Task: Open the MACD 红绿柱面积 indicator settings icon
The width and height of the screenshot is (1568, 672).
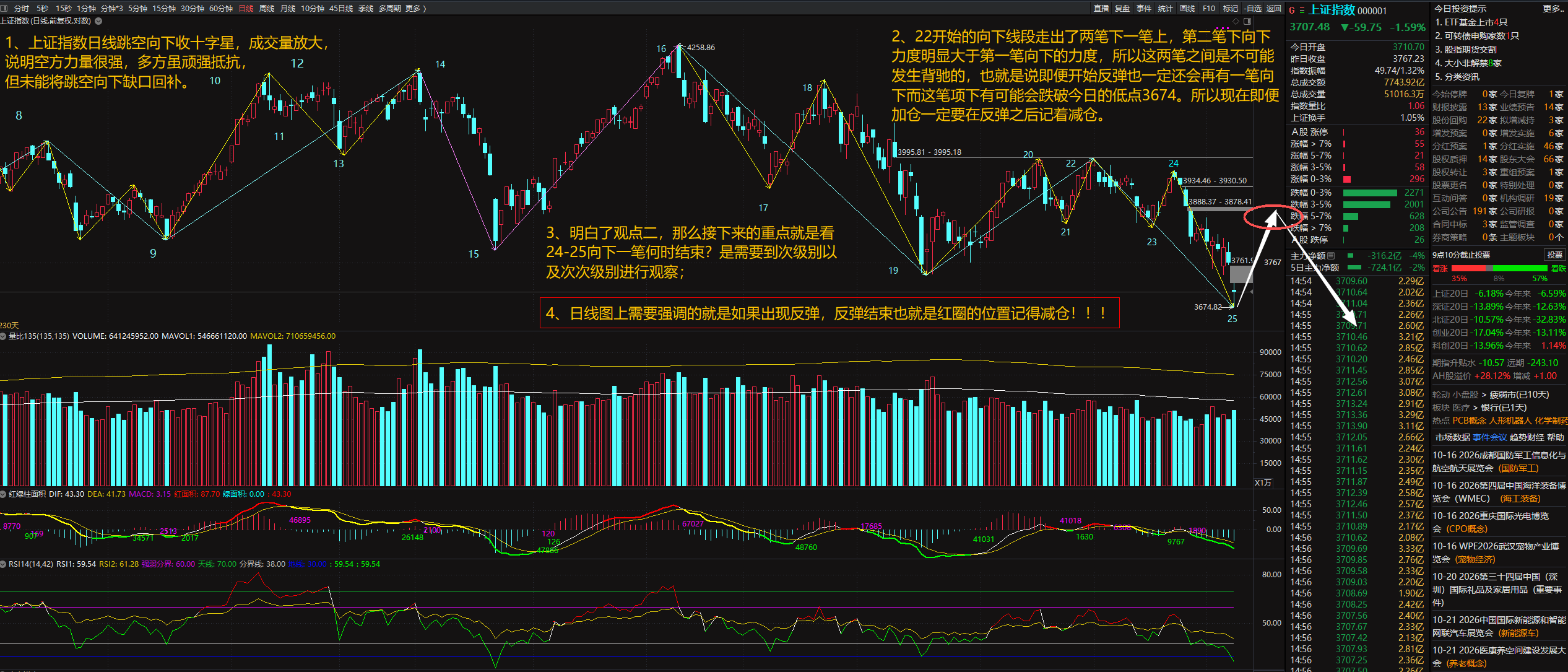Action: [4, 494]
